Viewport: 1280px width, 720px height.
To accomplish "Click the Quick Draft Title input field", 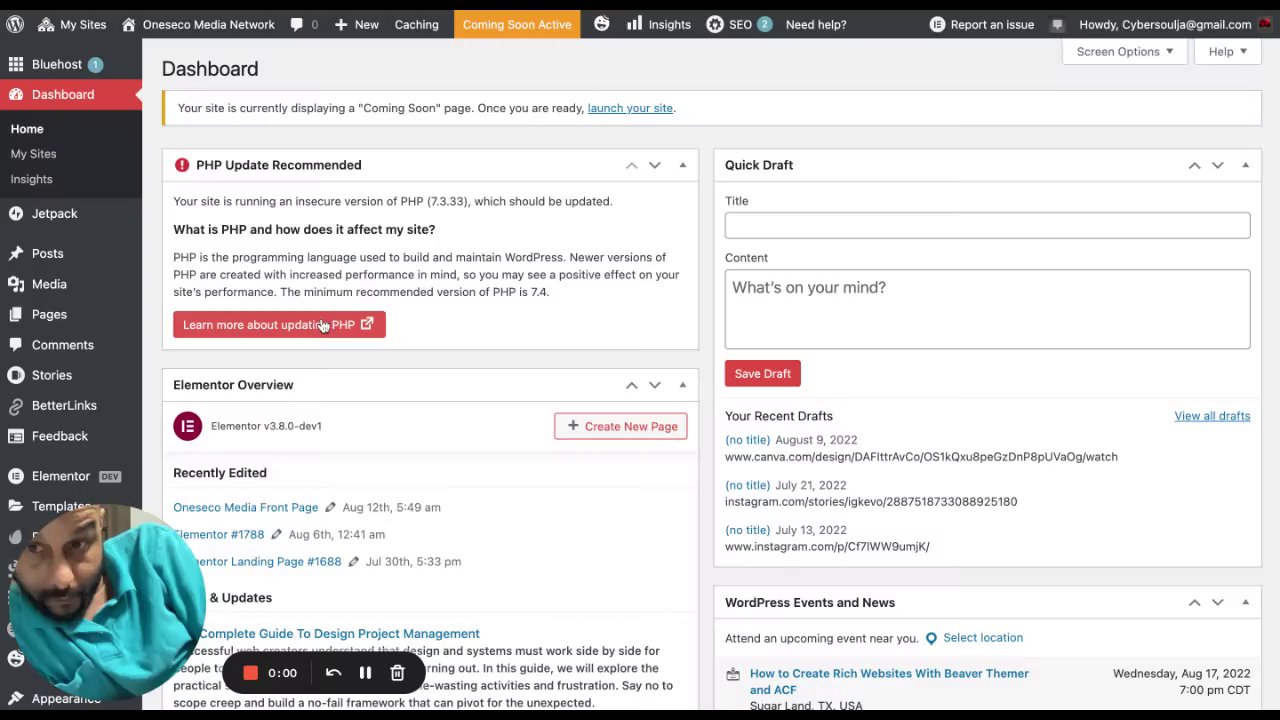I will pyautogui.click(x=987, y=225).
